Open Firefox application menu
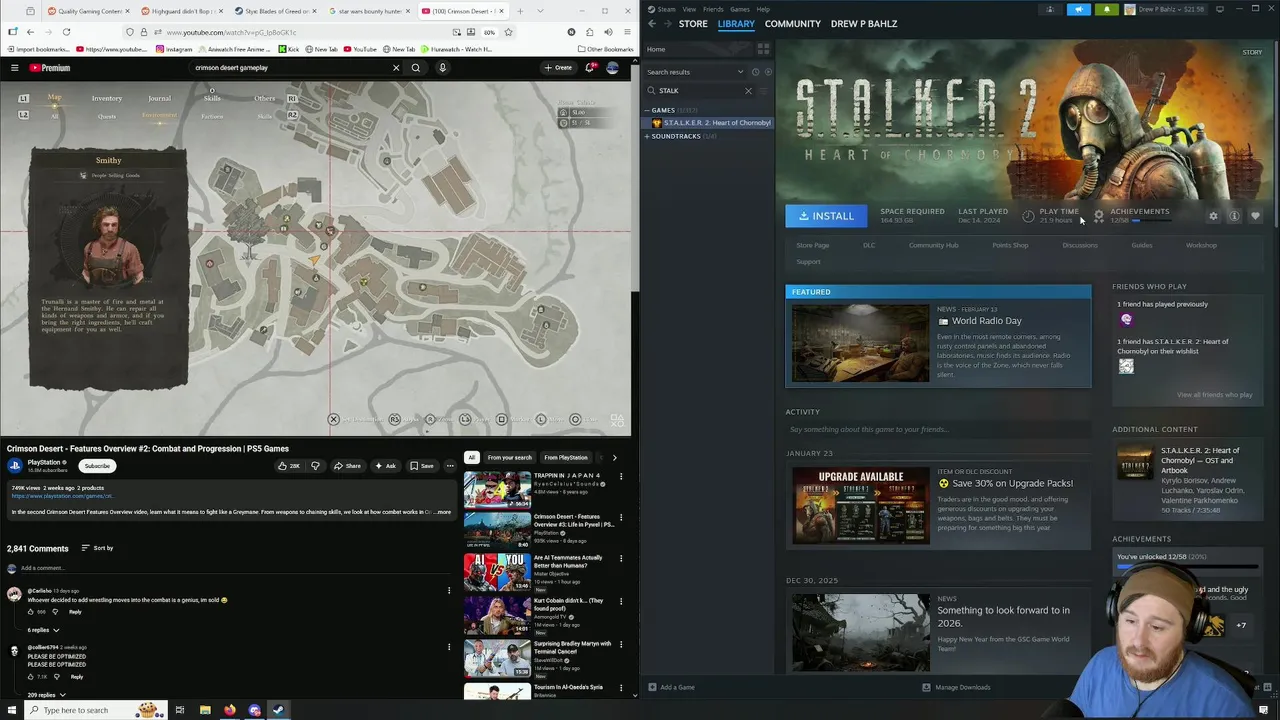The image size is (1280, 720). (x=627, y=32)
